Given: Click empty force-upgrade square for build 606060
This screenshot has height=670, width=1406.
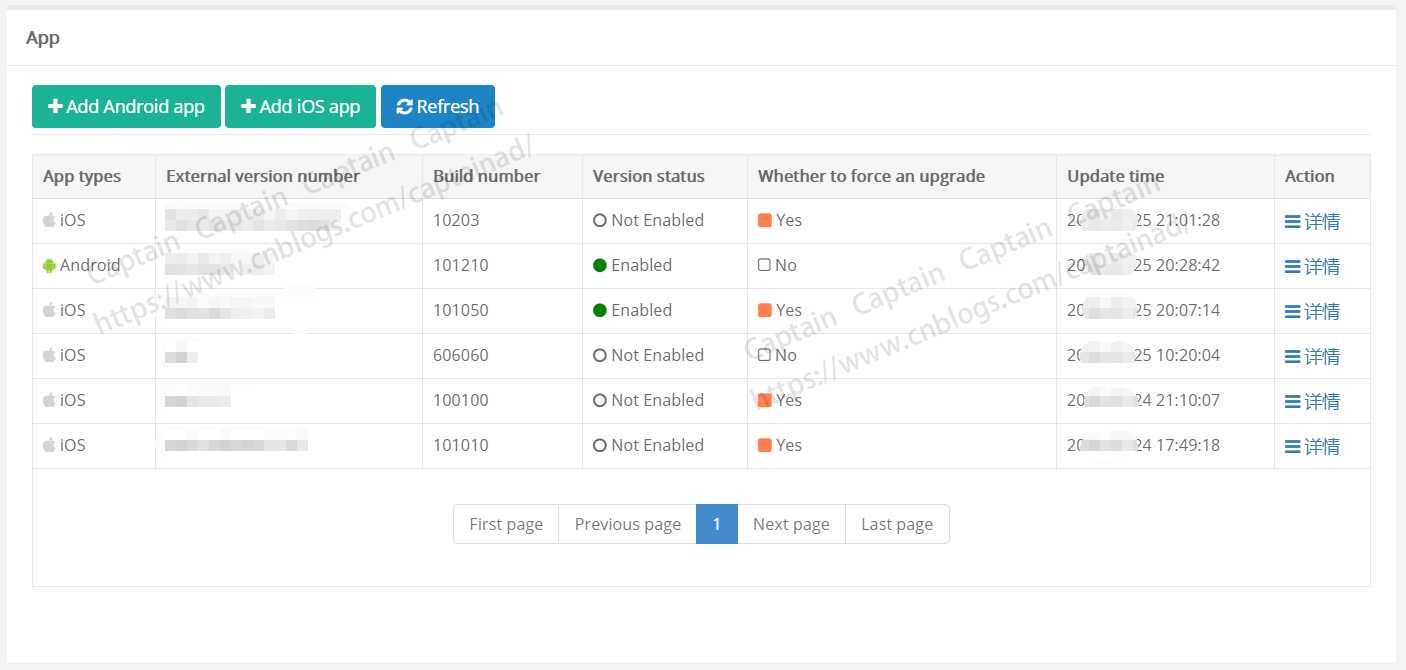Looking at the screenshot, I should [765, 355].
